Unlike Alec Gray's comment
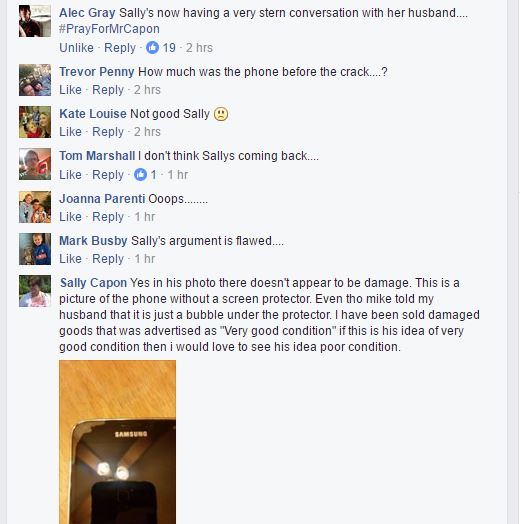 point(77,48)
